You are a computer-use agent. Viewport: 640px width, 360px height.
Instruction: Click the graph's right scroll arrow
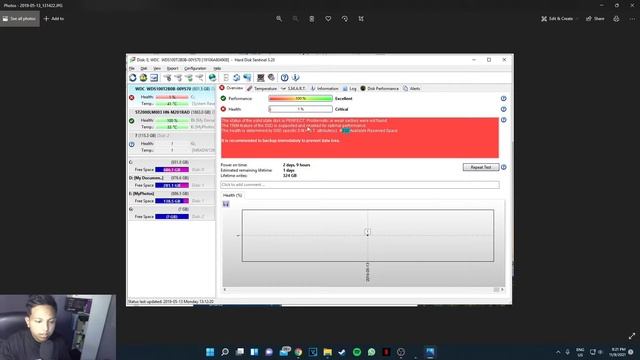pyautogui.click(x=502, y=290)
